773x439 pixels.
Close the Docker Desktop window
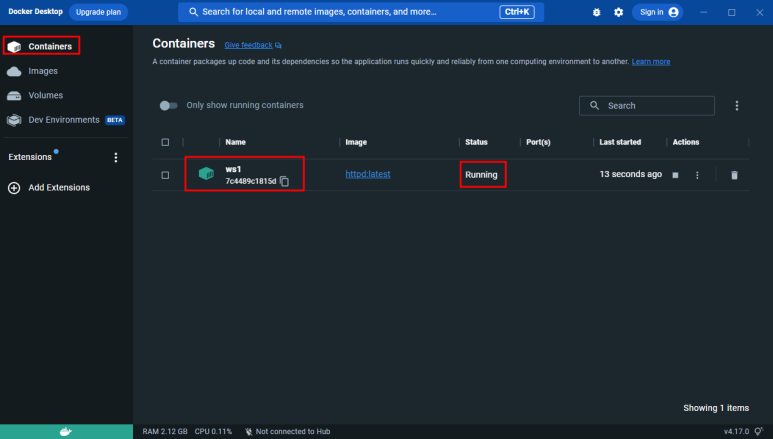[x=760, y=12]
